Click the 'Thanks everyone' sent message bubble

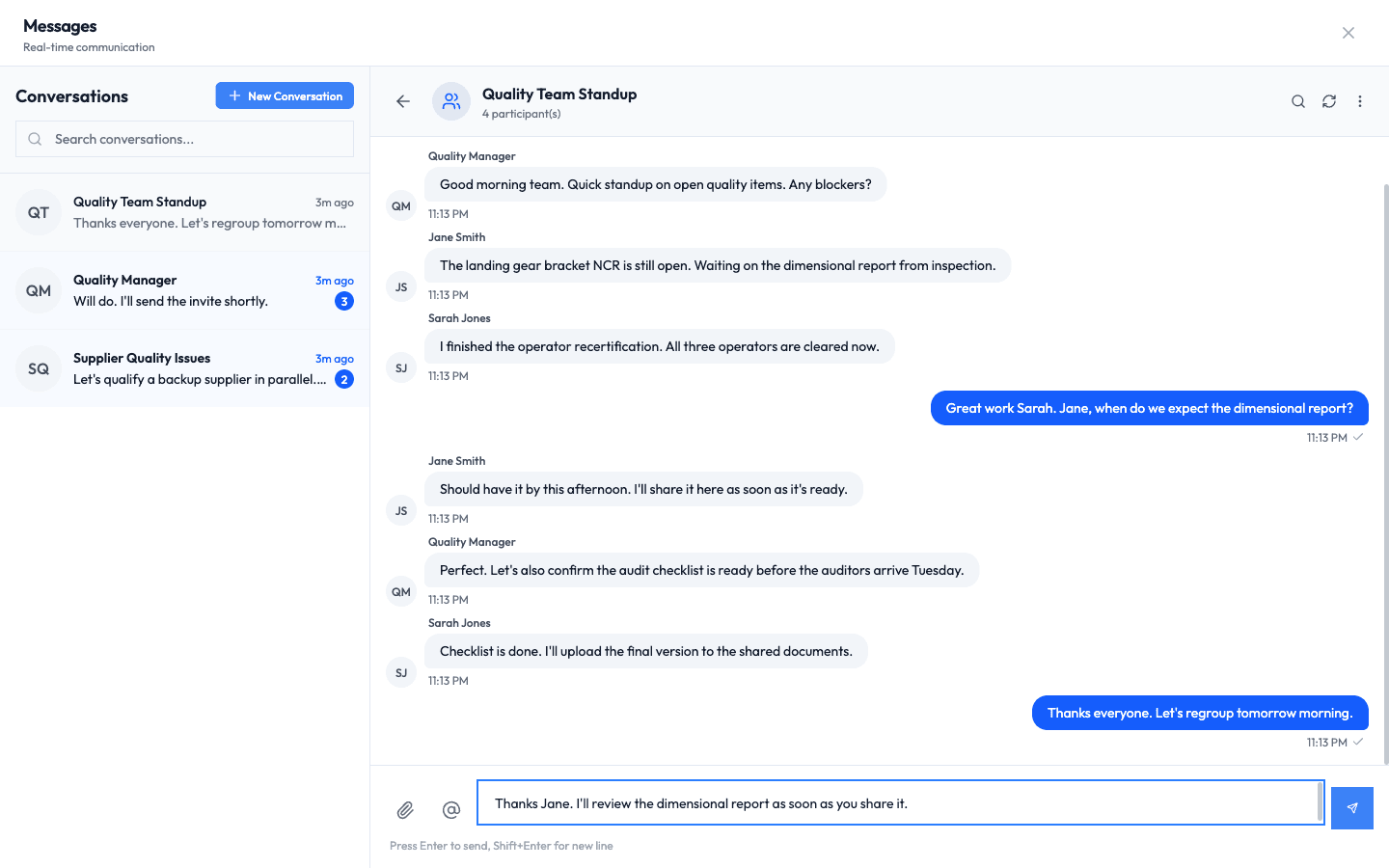(1200, 713)
